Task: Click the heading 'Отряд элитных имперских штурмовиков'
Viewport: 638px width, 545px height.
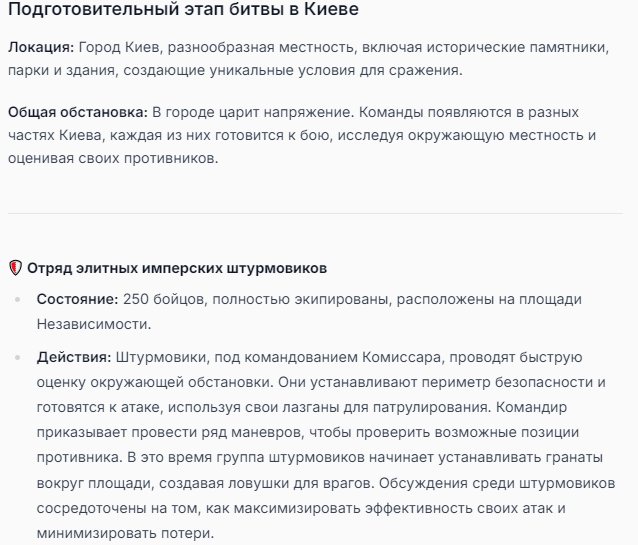Action: [x=177, y=268]
